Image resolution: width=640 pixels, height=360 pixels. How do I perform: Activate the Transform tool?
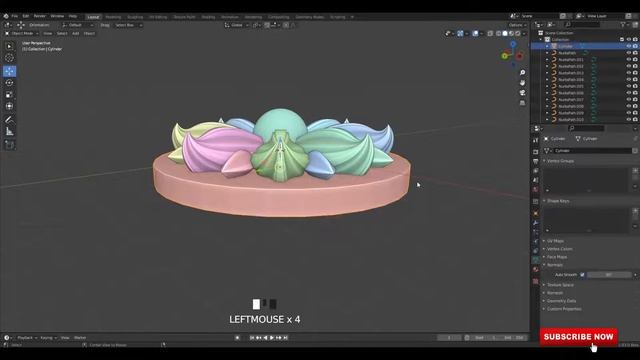[9, 106]
